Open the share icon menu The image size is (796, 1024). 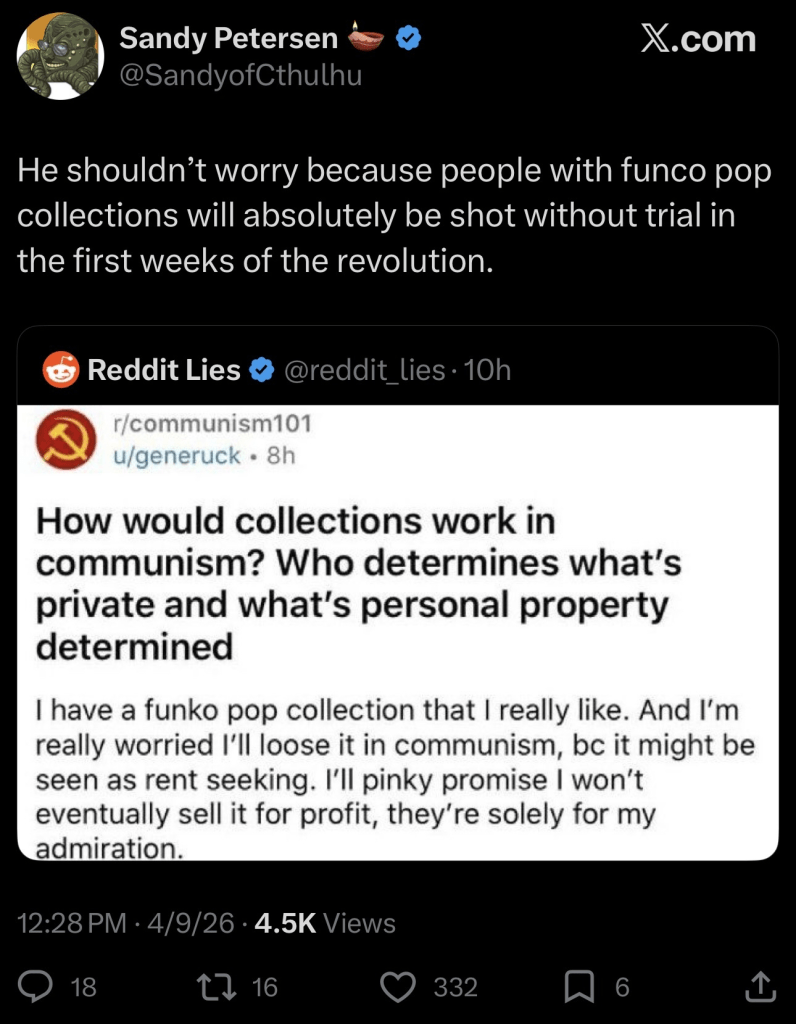(760, 987)
